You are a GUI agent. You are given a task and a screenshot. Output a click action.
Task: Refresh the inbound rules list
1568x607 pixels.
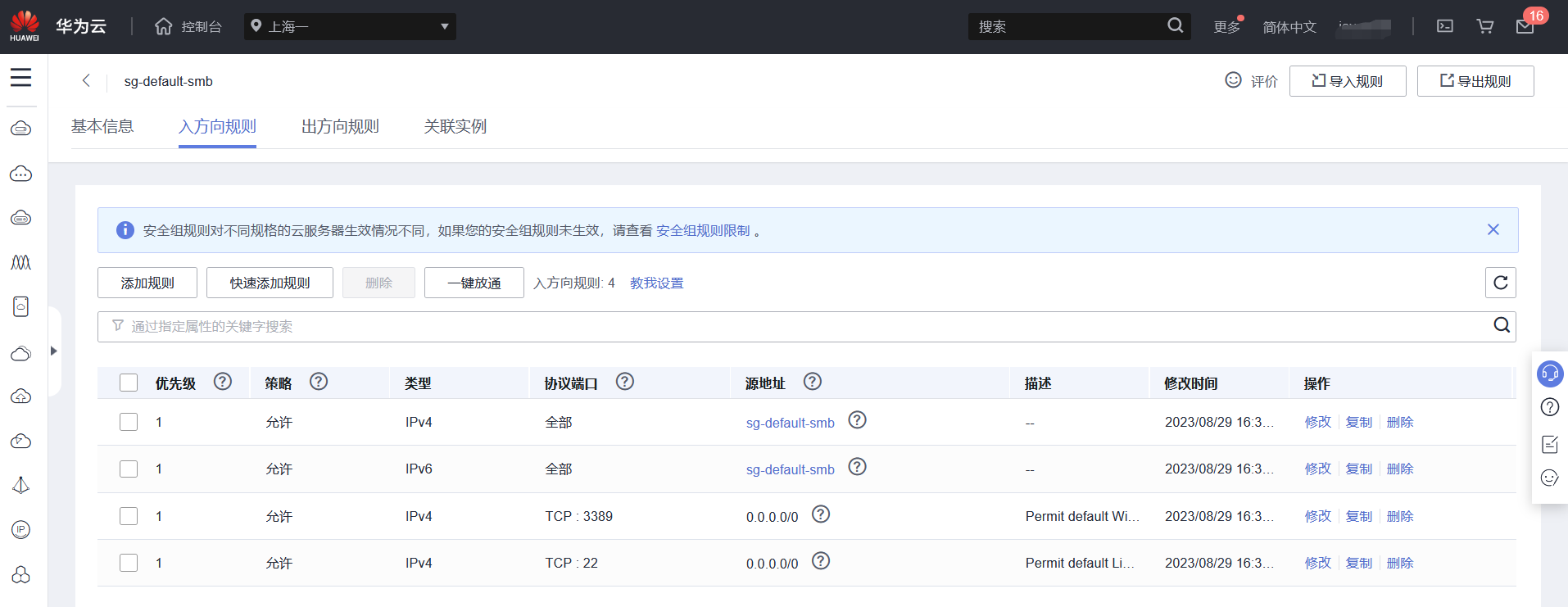coord(1501,283)
